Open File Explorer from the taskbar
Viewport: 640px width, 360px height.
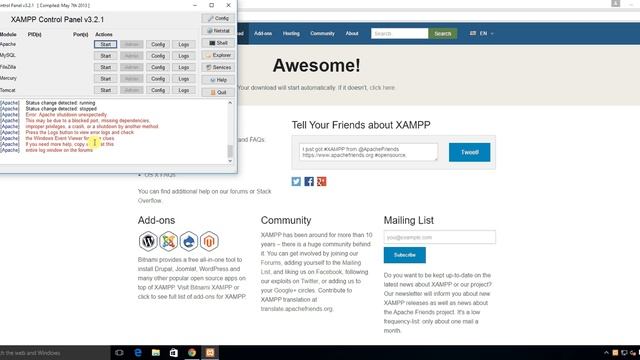(x=156, y=353)
